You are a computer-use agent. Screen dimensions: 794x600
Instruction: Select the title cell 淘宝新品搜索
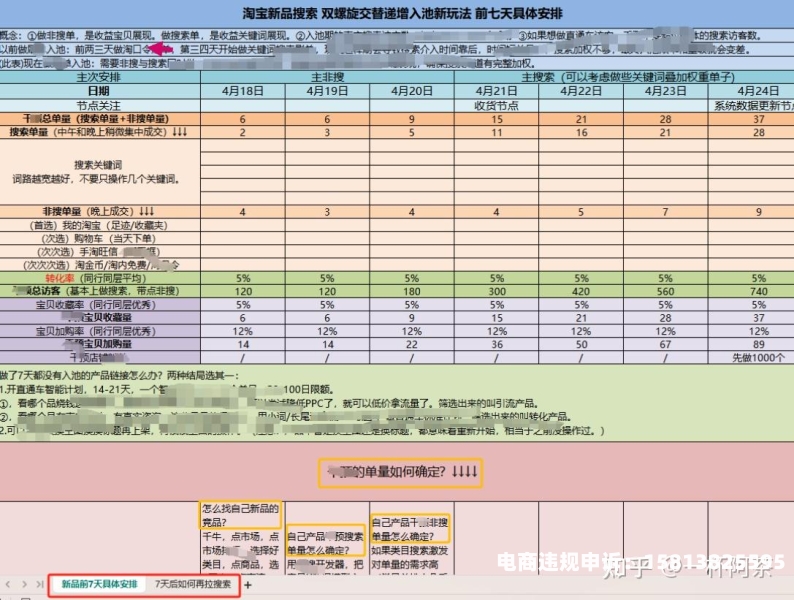click(x=397, y=12)
